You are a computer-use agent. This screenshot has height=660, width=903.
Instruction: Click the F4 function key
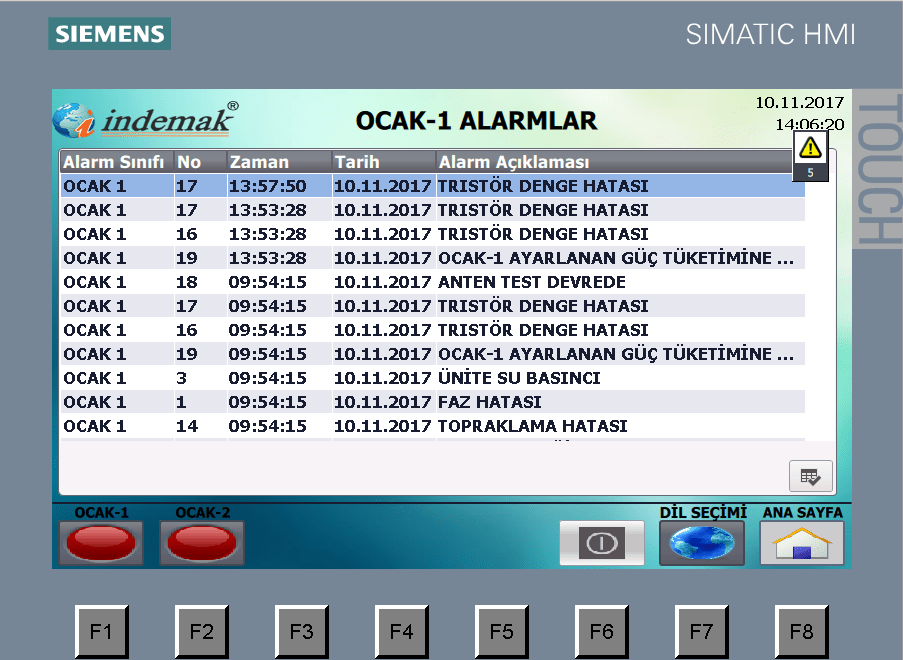click(x=401, y=632)
